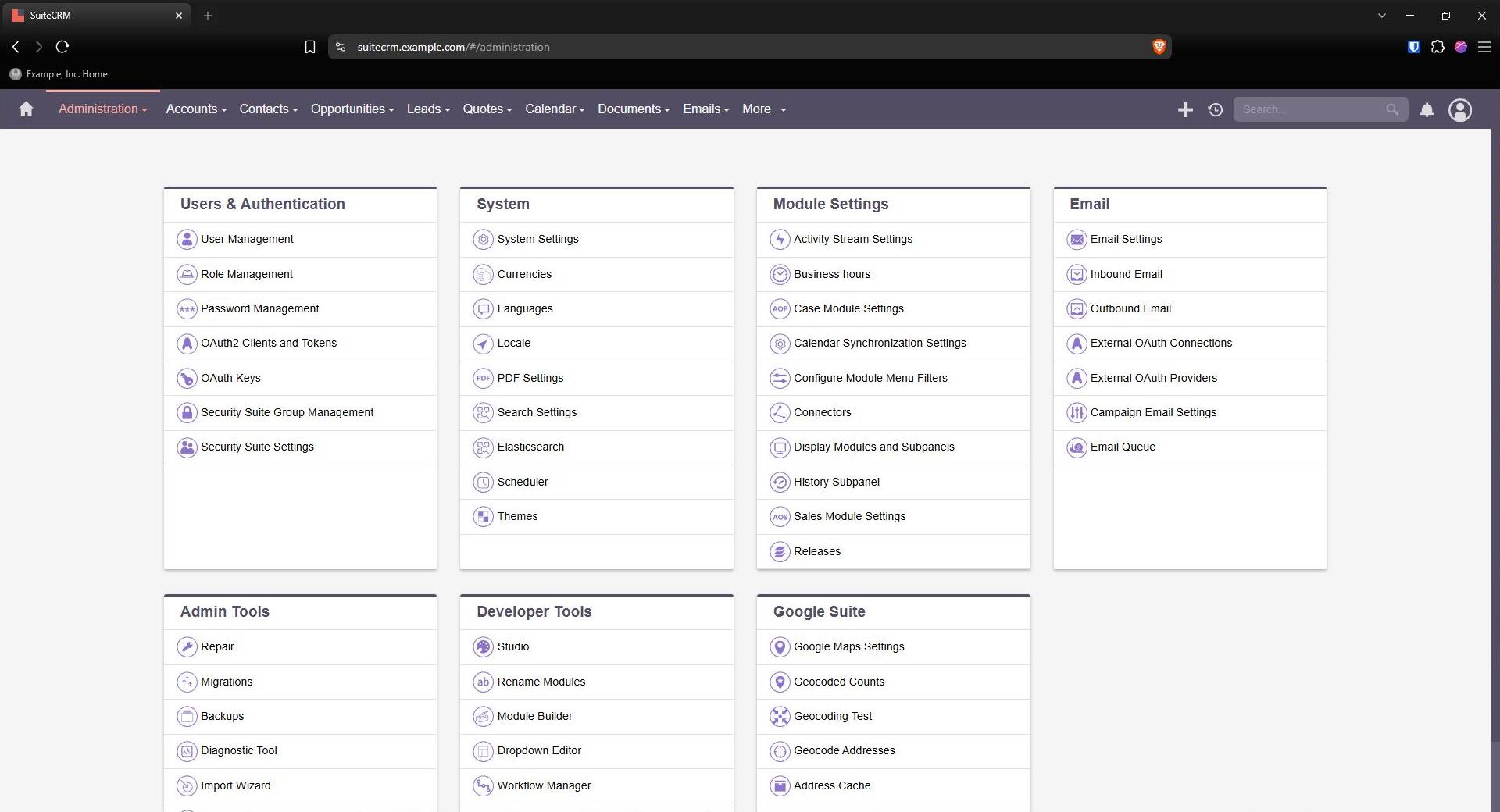Screen dimensions: 1500x812
Task: Open Example, Inc. Home bookmark
Action: [59, 74]
